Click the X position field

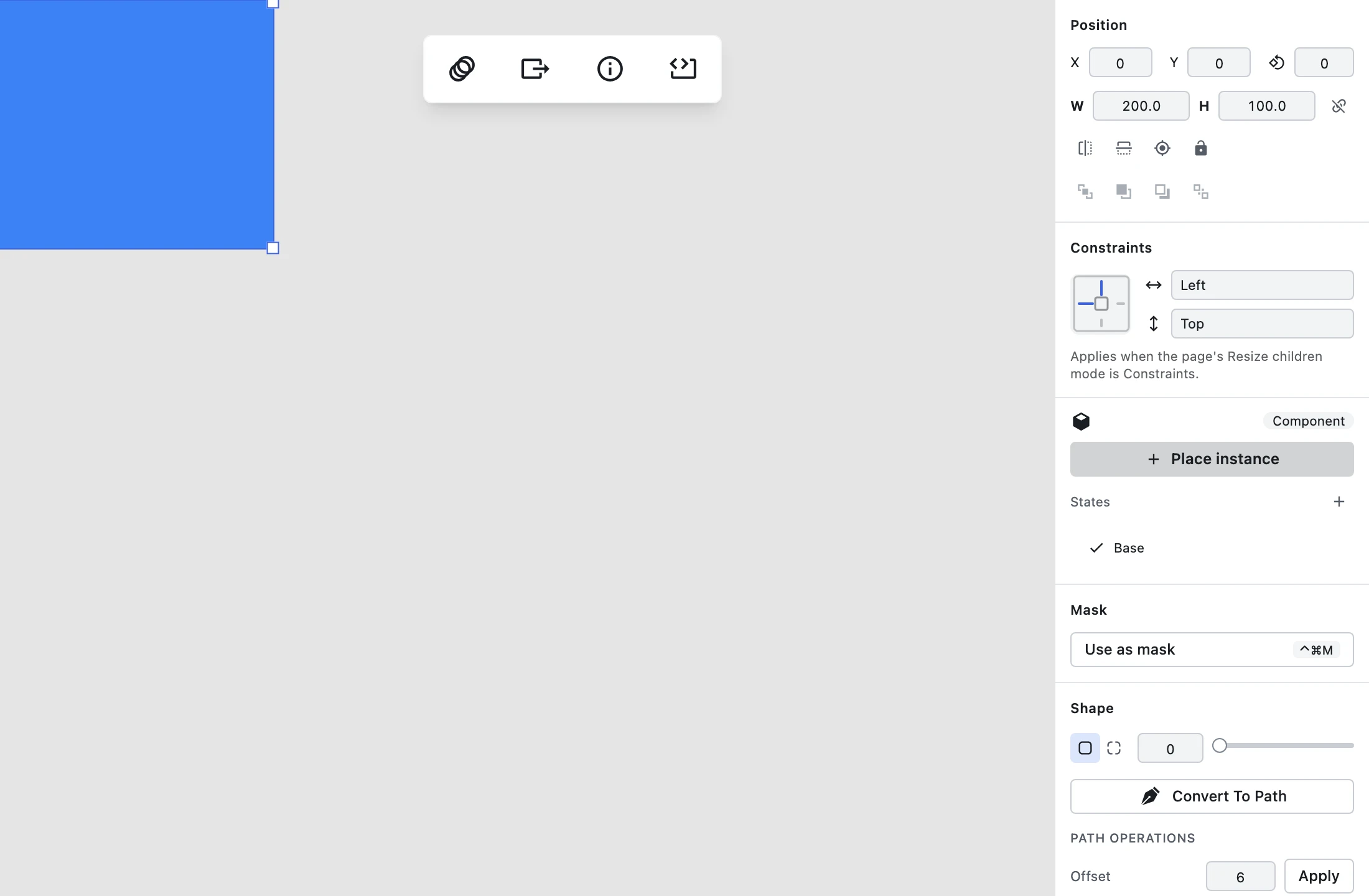[1120, 62]
